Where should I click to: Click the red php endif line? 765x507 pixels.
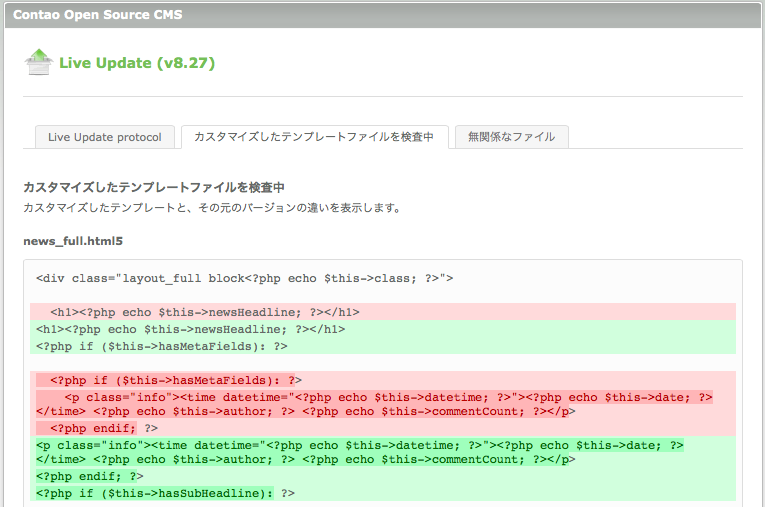tap(383, 428)
